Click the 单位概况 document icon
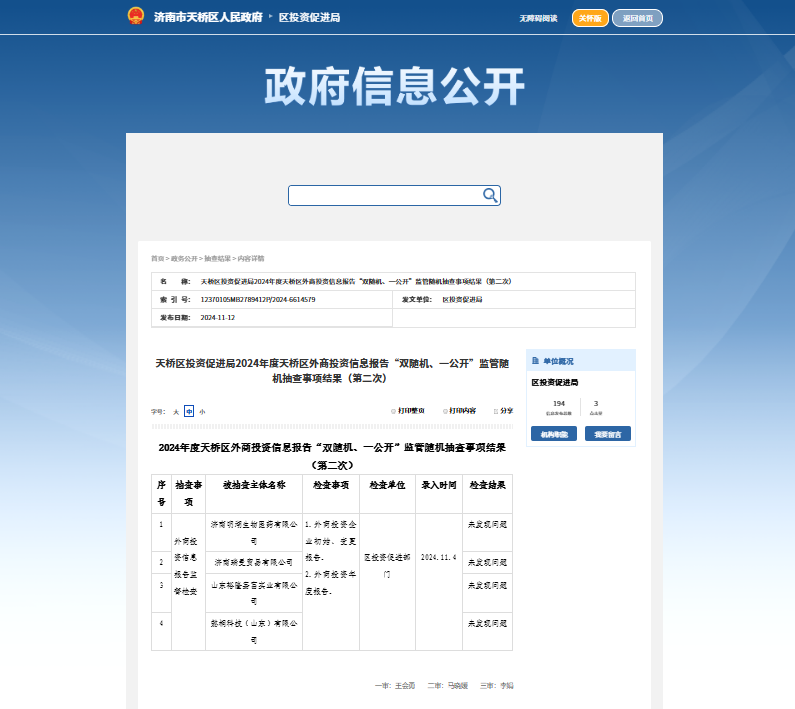The width and height of the screenshot is (795, 709). [535, 361]
